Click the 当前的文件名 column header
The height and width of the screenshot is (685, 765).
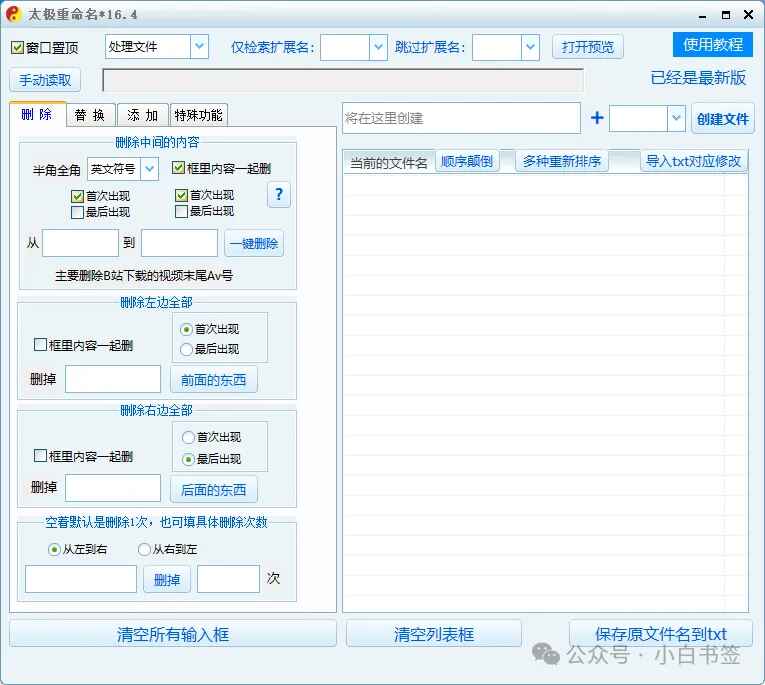pyautogui.click(x=388, y=162)
